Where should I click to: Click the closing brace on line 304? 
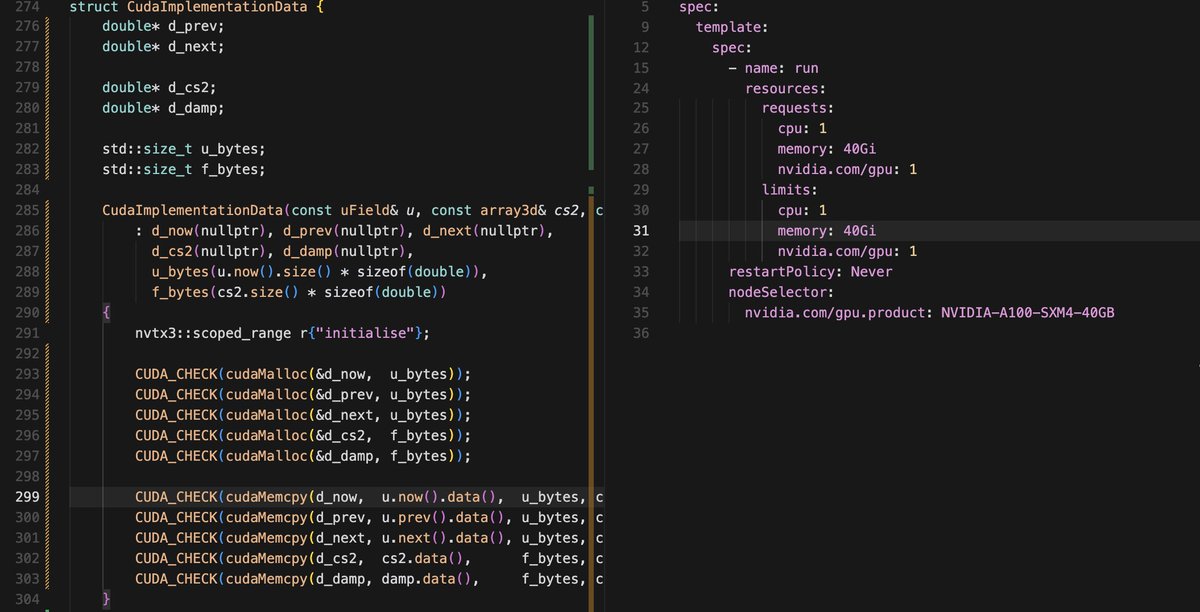pyautogui.click(x=106, y=600)
